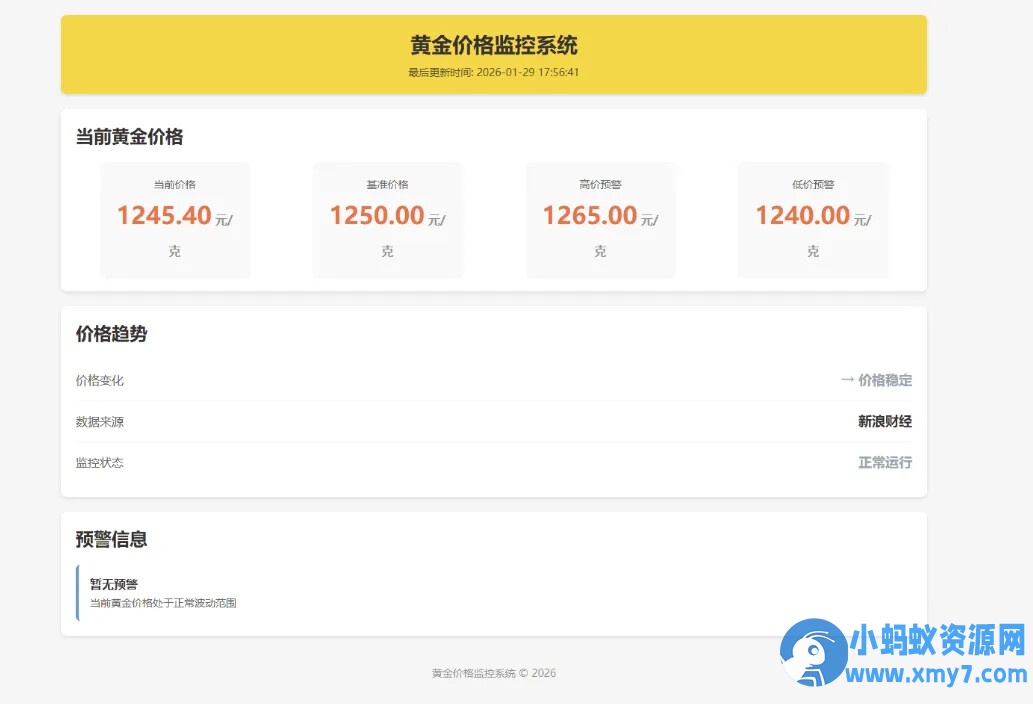Image resolution: width=1033 pixels, height=704 pixels.
Task: Select the 低价预警 card
Action: coord(812,219)
